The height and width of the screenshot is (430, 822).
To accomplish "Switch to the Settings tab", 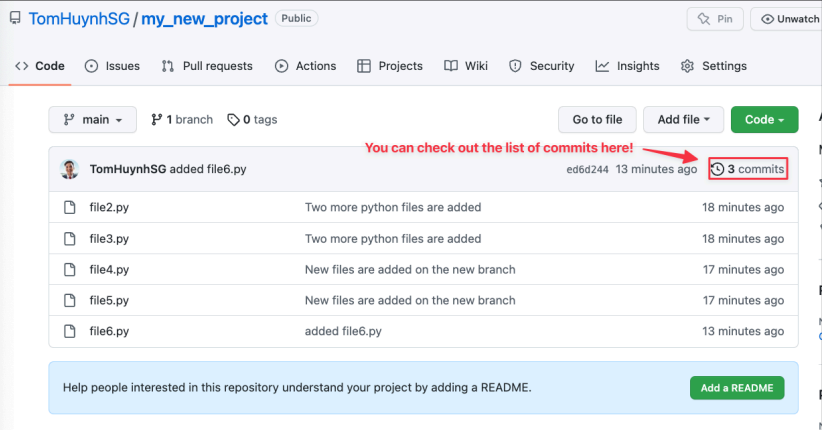I will pyautogui.click(x=713, y=66).
